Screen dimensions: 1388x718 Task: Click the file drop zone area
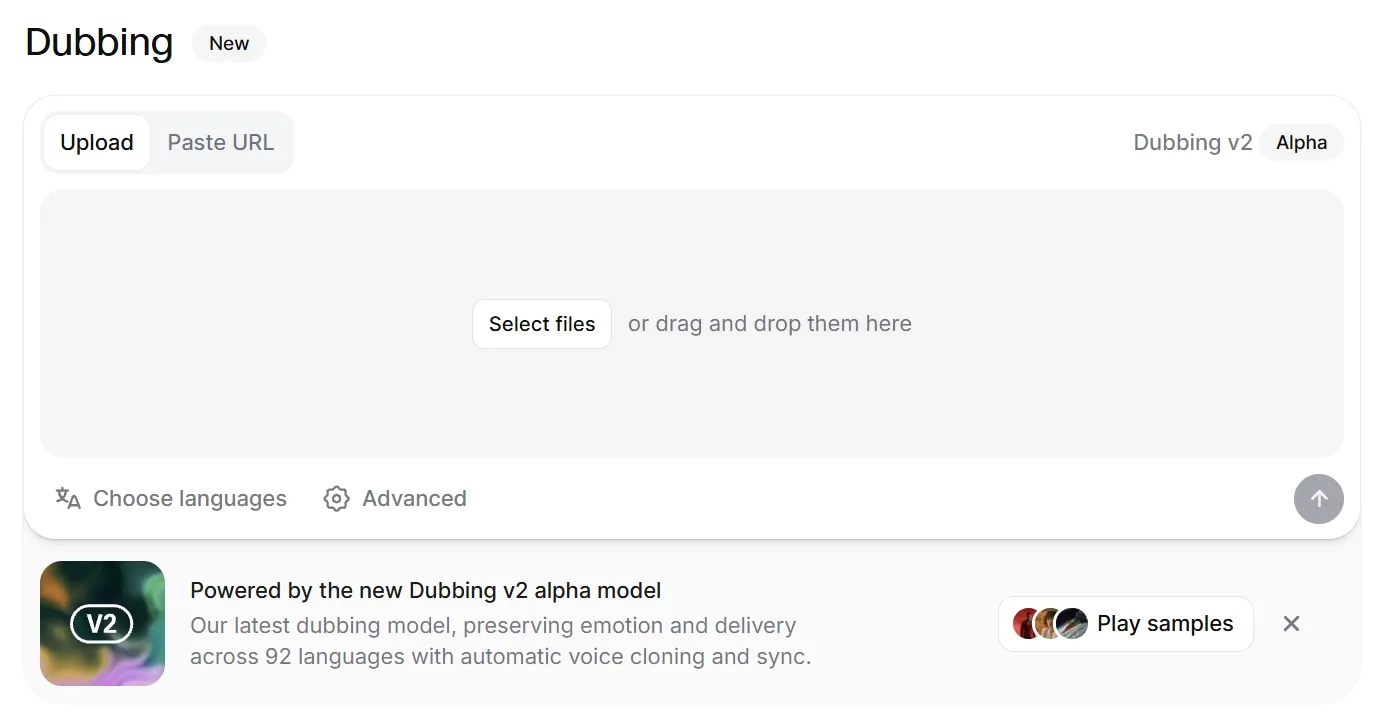(692, 324)
